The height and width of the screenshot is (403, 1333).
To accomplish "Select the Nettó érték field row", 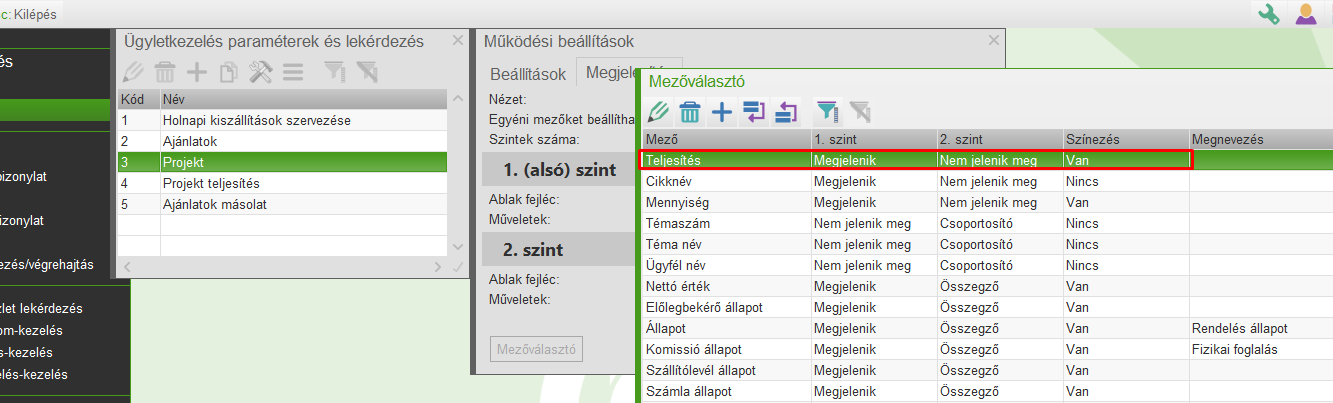I will (x=986, y=286).
